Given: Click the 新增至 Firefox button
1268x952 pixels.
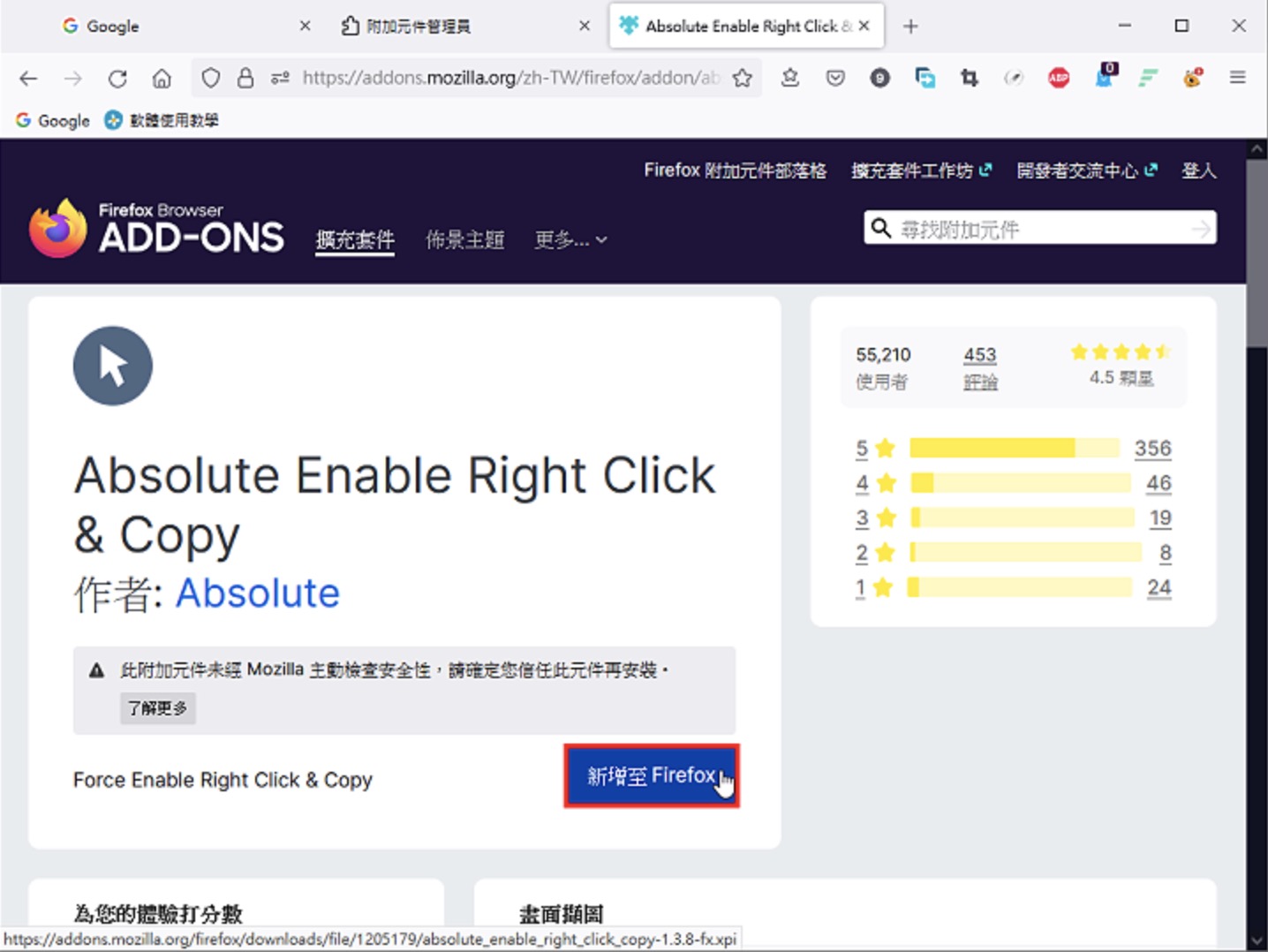Looking at the screenshot, I should [652, 775].
